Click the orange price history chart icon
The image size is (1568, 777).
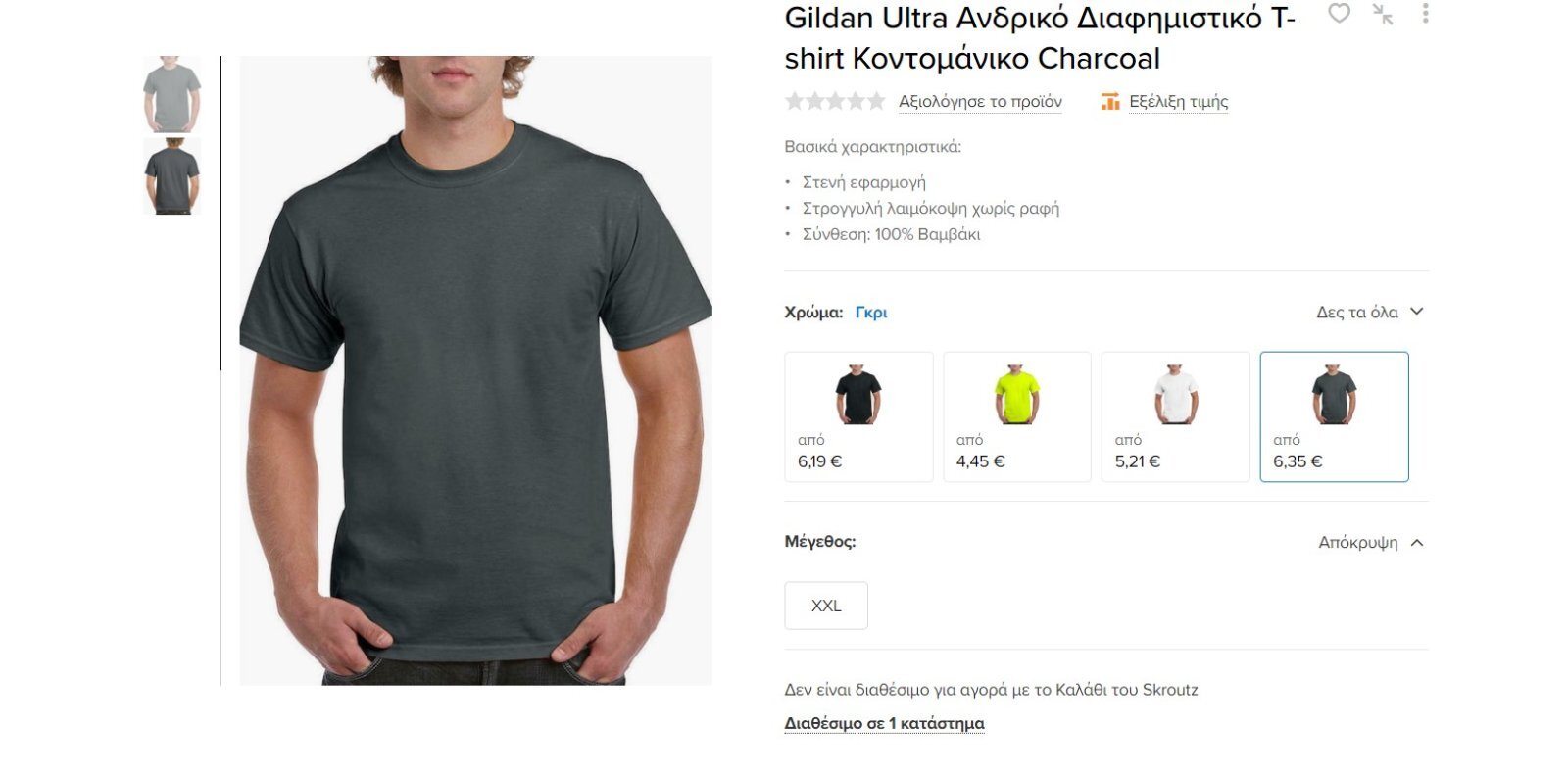point(1110,101)
